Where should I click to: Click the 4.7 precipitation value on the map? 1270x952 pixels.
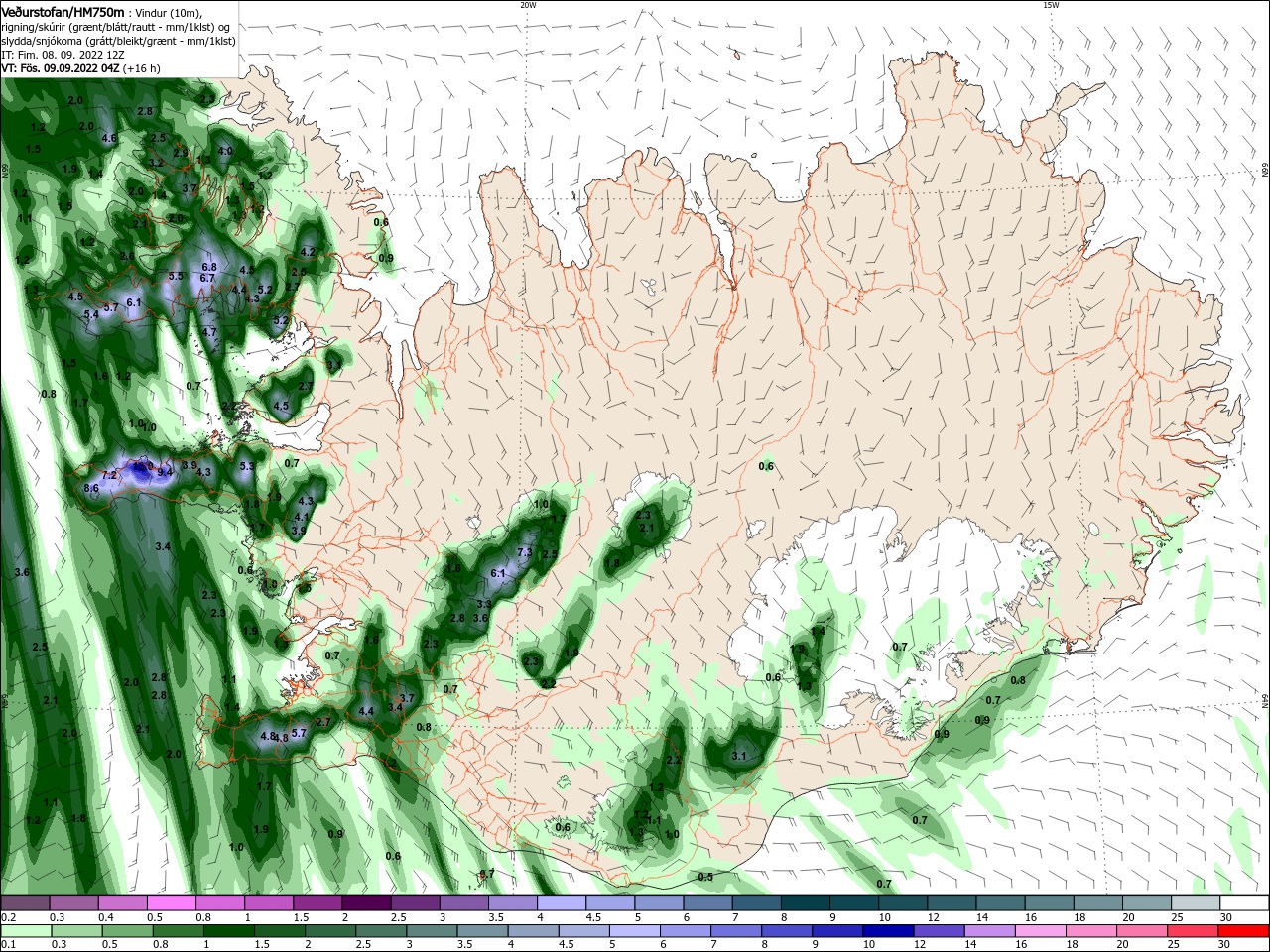[x=209, y=332]
